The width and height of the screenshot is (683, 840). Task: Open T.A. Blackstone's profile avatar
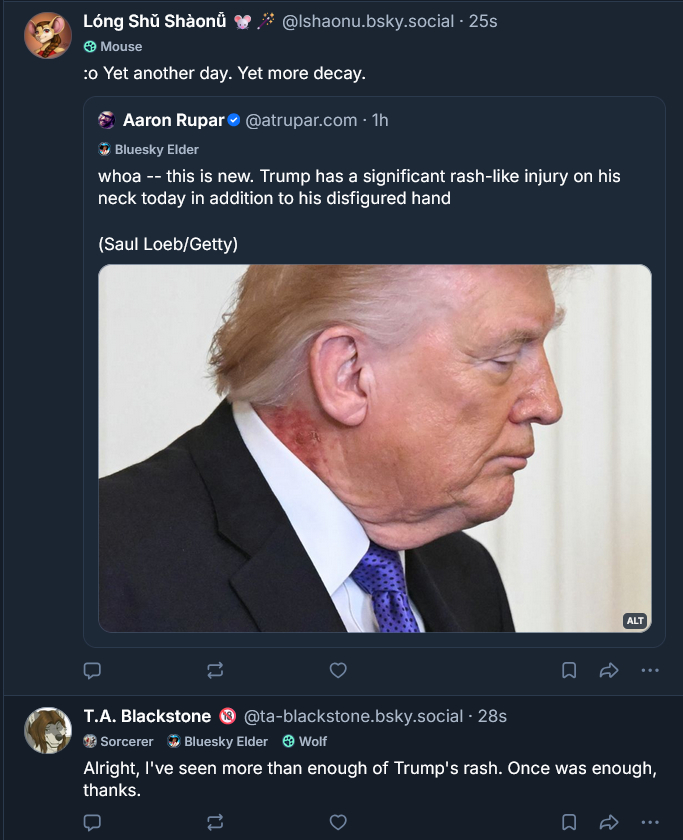(x=48, y=731)
